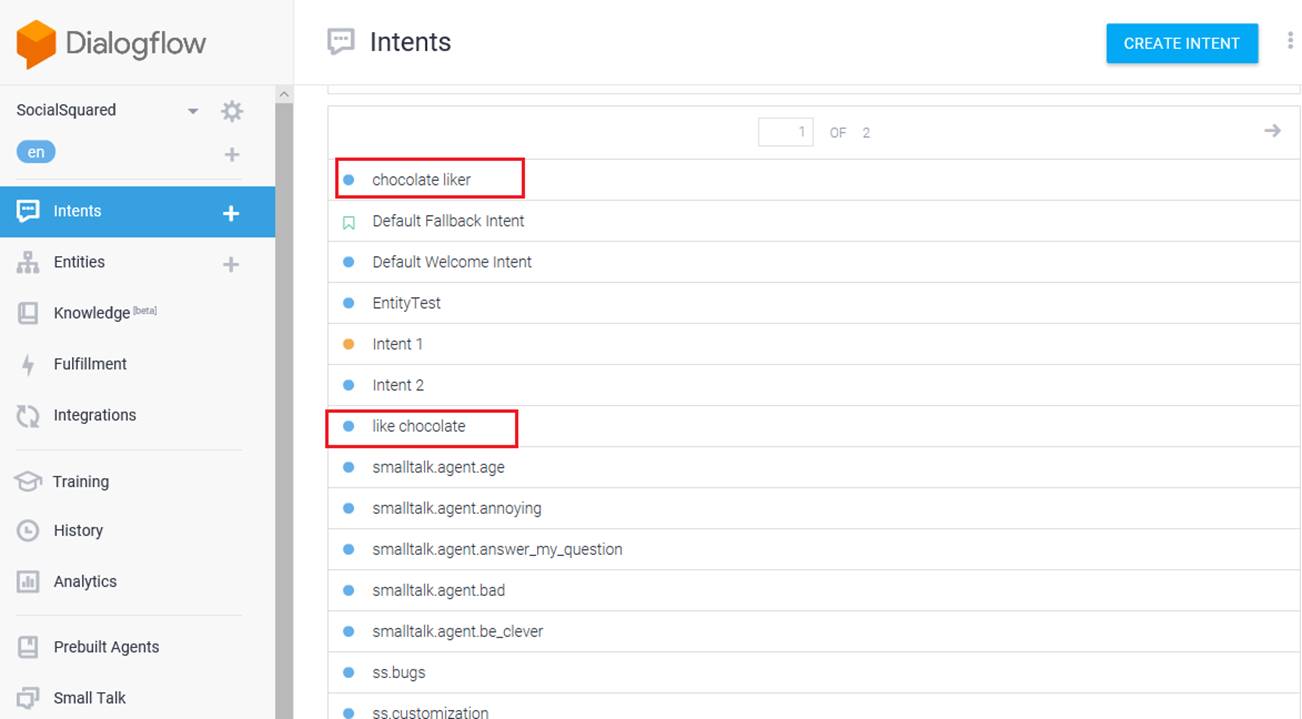Click the Create Intent button
Viewport: 1302px width, 719px height.
click(x=1181, y=43)
